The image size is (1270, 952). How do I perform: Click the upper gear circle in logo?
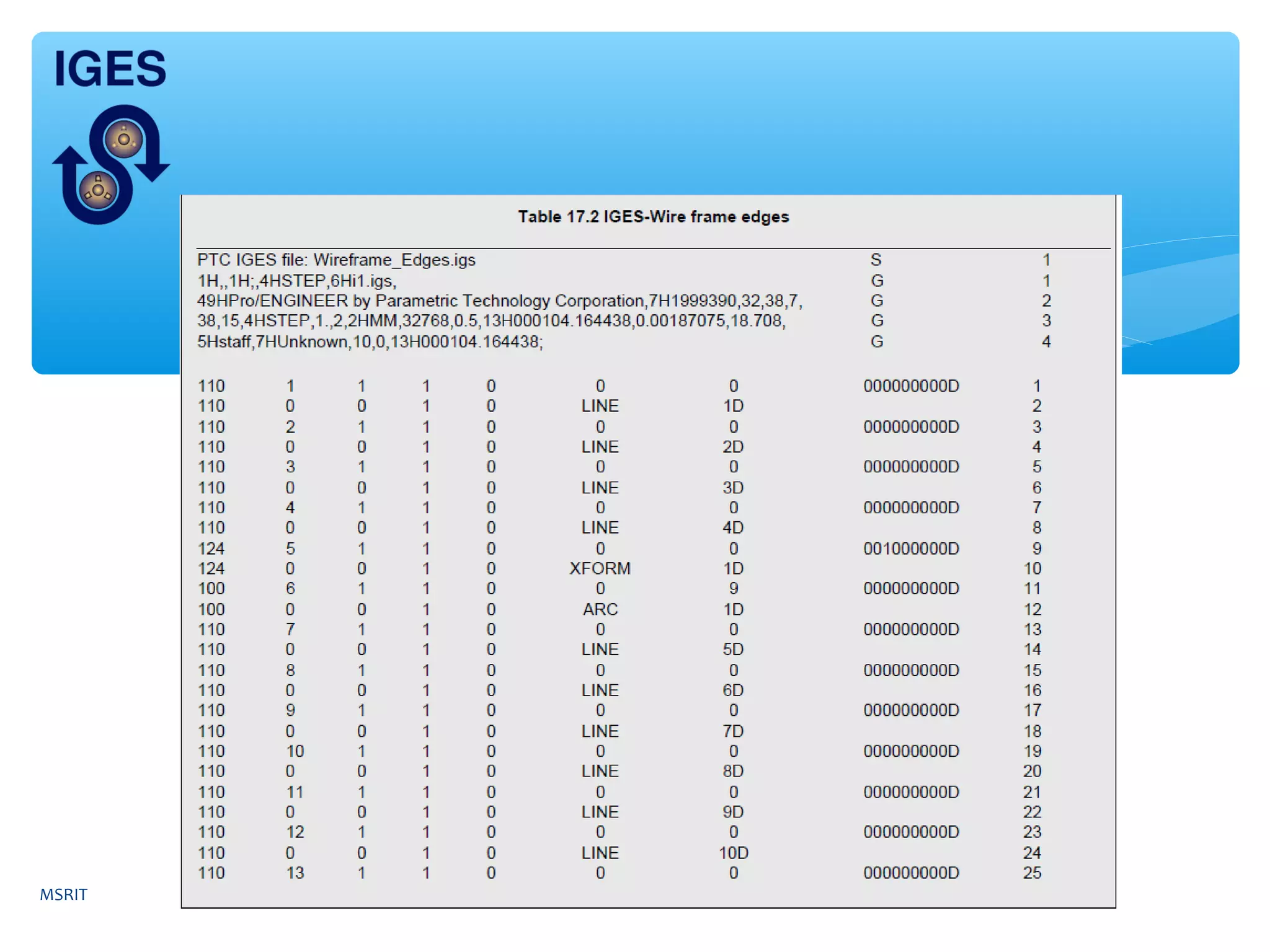coord(124,139)
